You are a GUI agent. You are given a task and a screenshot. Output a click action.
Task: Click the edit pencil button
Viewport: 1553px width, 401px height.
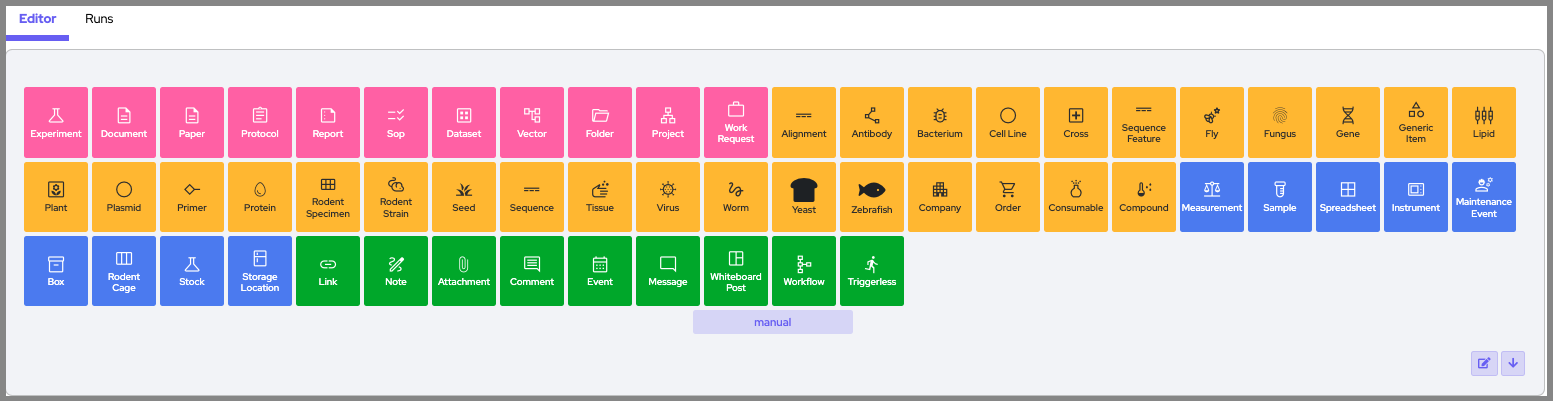(1484, 363)
